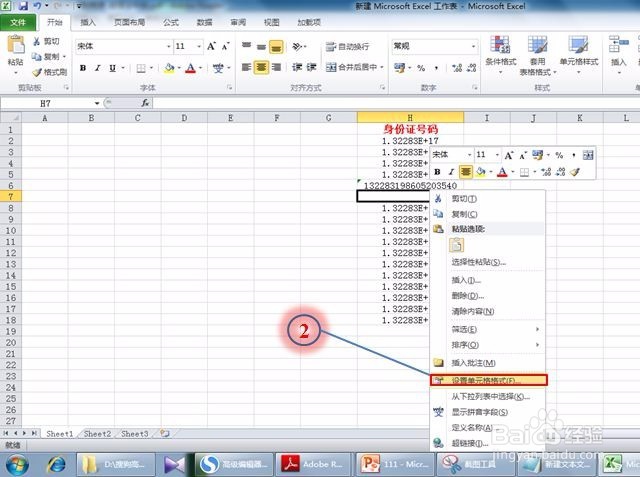
Task: Open Adobe Reader from the taskbar
Action: point(313,464)
